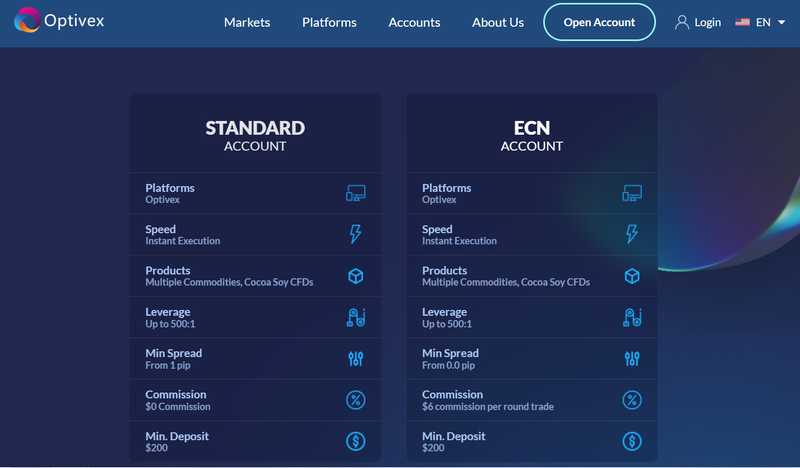The width and height of the screenshot is (800, 468).
Task: Click the Standard account Speed lightning icon
Action: (356, 234)
